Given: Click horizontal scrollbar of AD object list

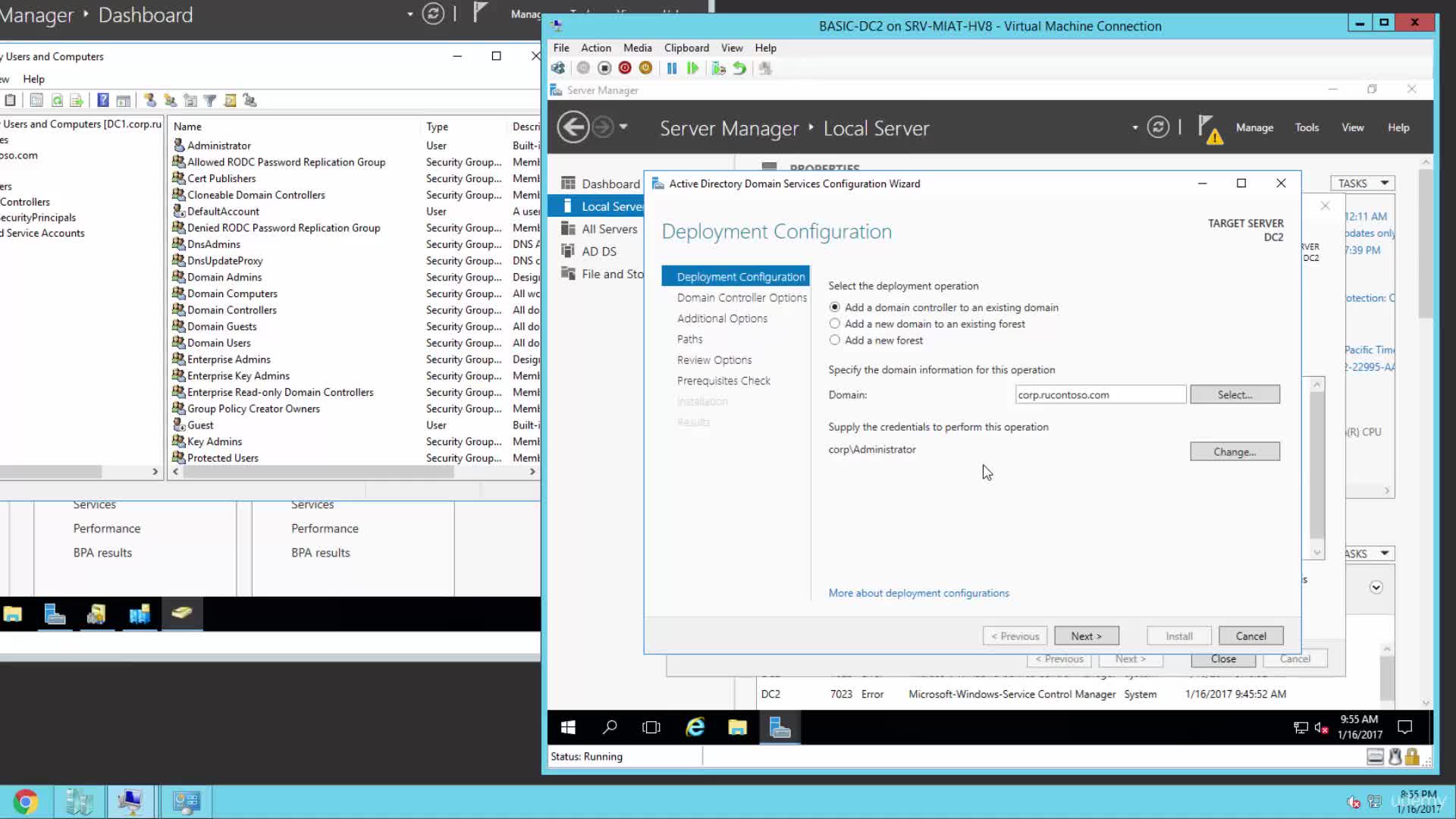Looking at the screenshot, I should pos(318,472).
